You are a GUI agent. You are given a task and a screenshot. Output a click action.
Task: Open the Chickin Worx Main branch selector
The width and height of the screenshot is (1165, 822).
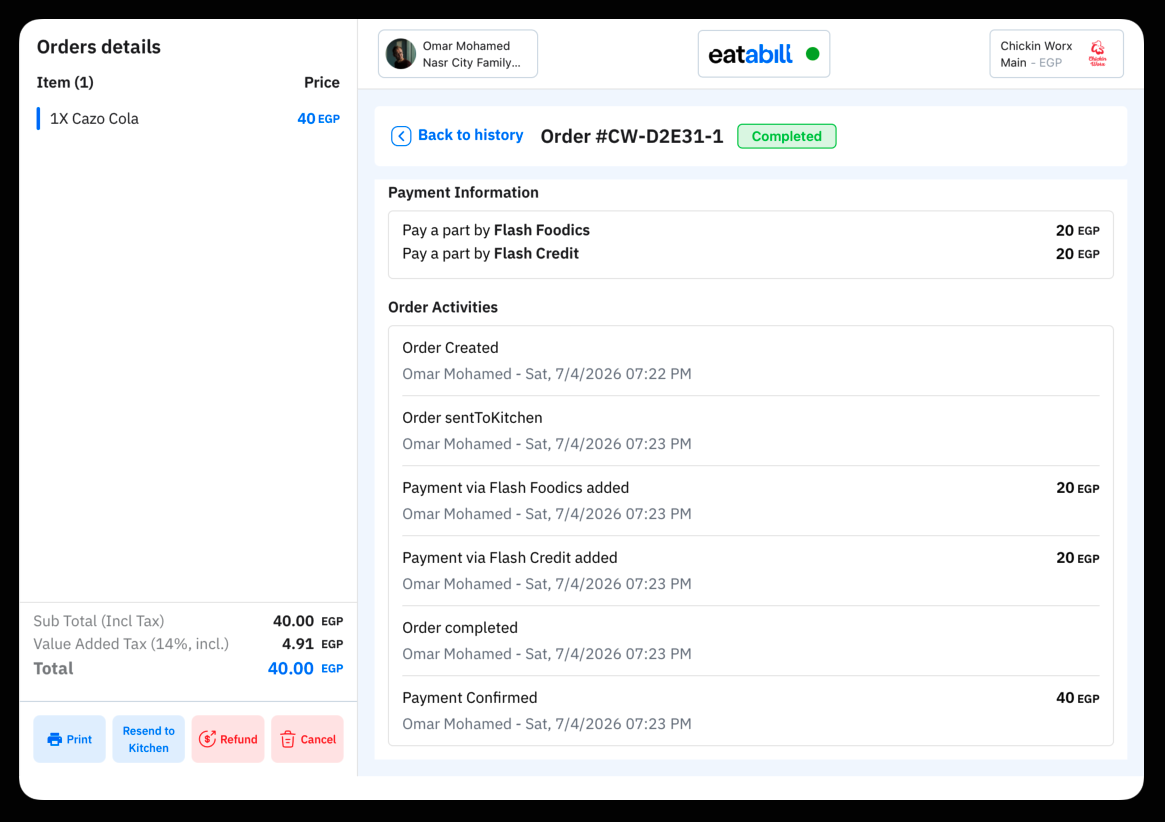[x=1056, y=54]
